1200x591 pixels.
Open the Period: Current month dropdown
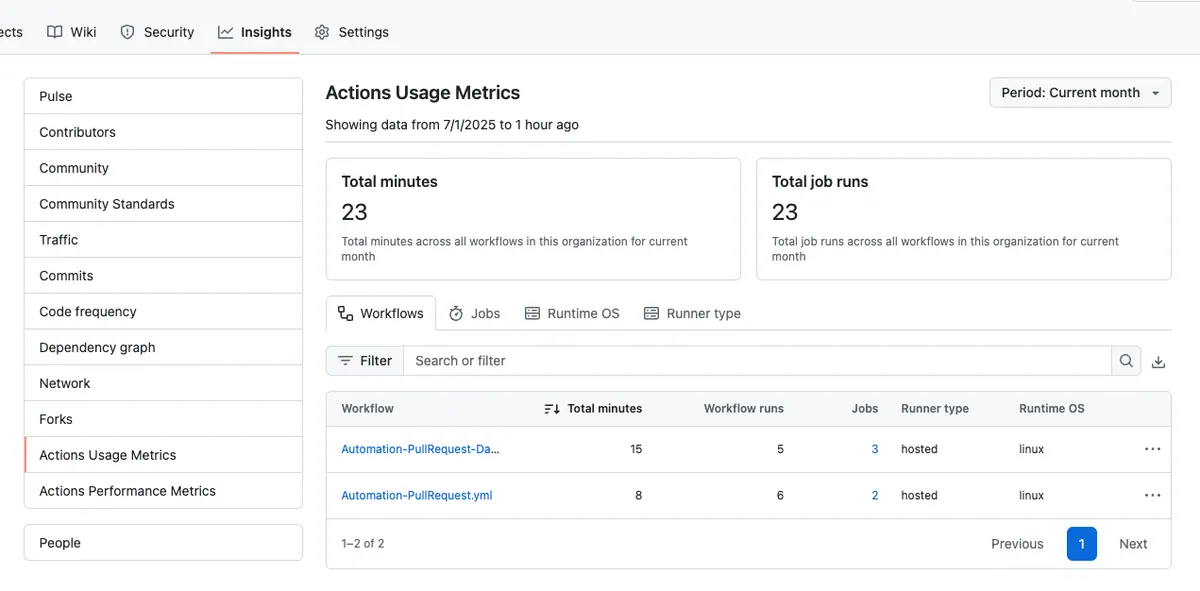pos(1080,93)
